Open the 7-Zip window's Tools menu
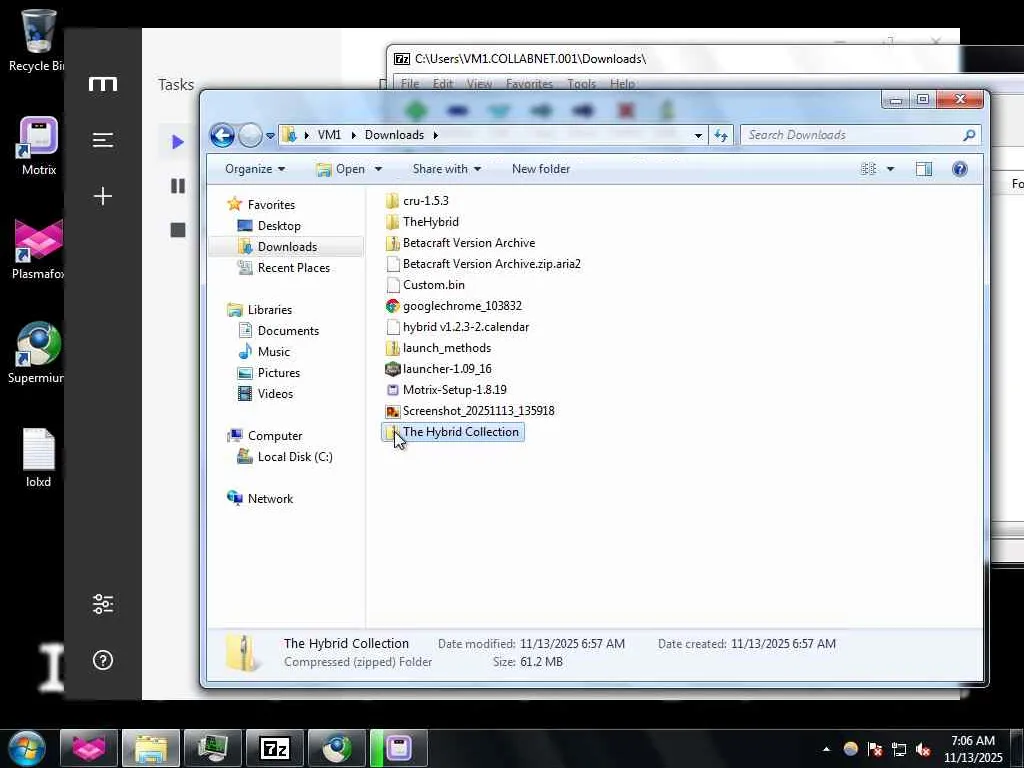Image resolution: width=1024 pixels, height=768 pixels. 581,84
